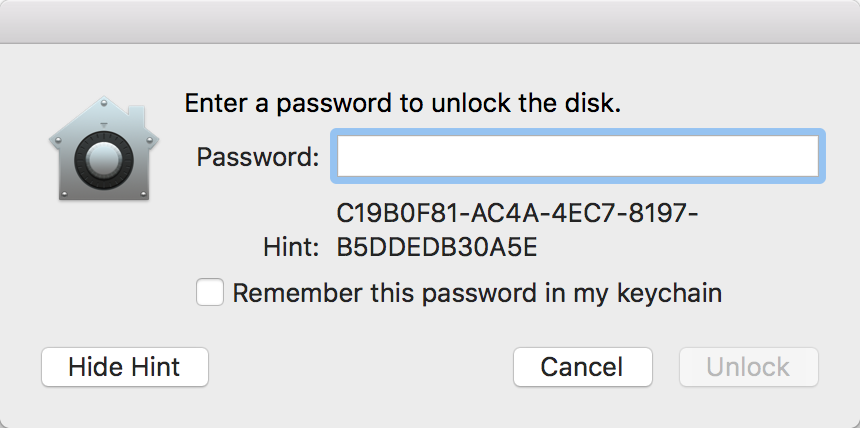Click the FileVault house safe icon
860x428 pixels.
98,150
